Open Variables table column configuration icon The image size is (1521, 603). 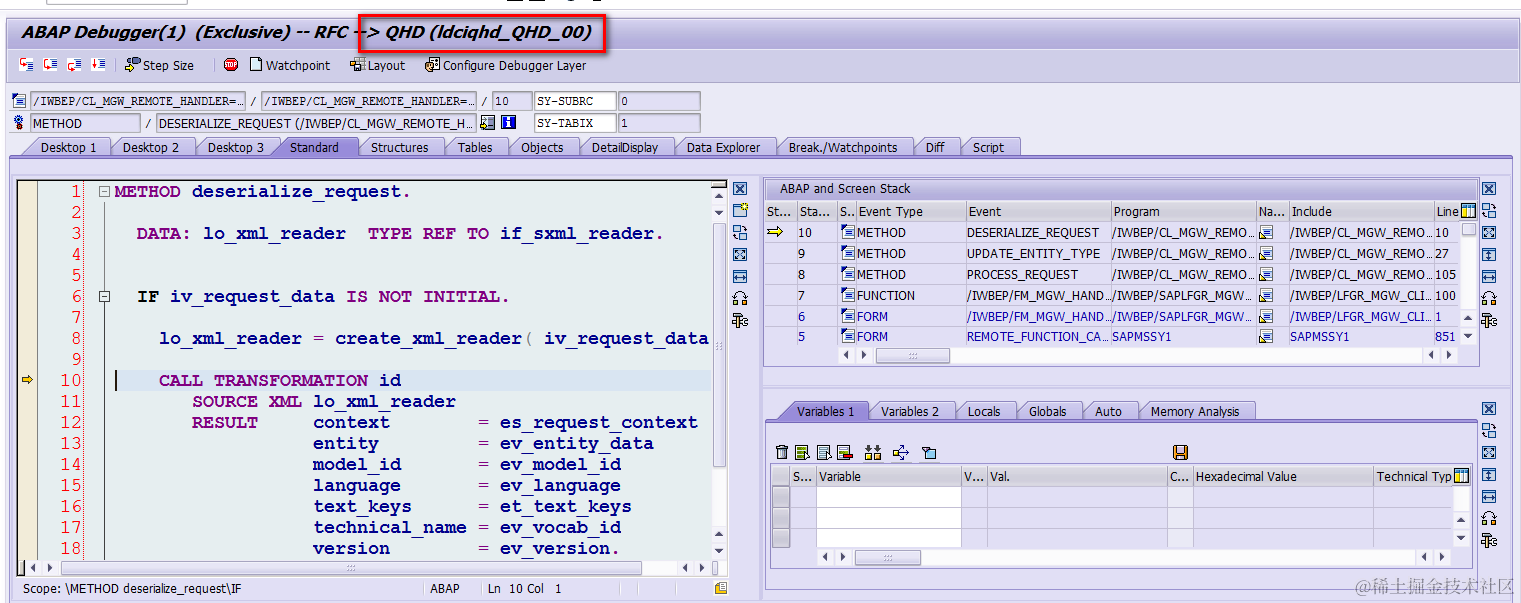point(1461,476)
